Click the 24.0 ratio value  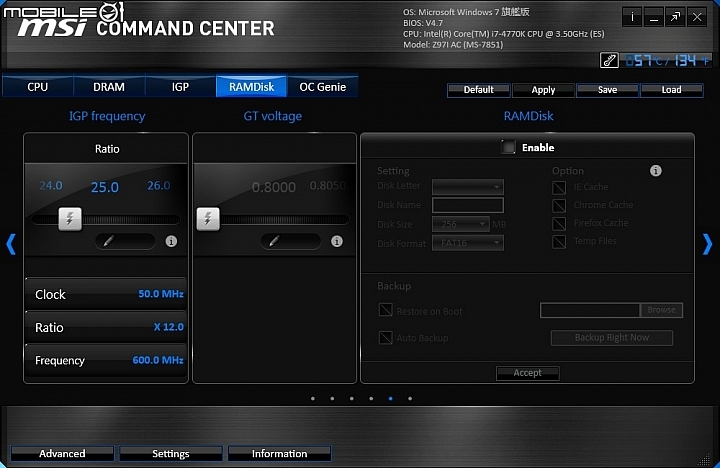[x=51, y=186]
